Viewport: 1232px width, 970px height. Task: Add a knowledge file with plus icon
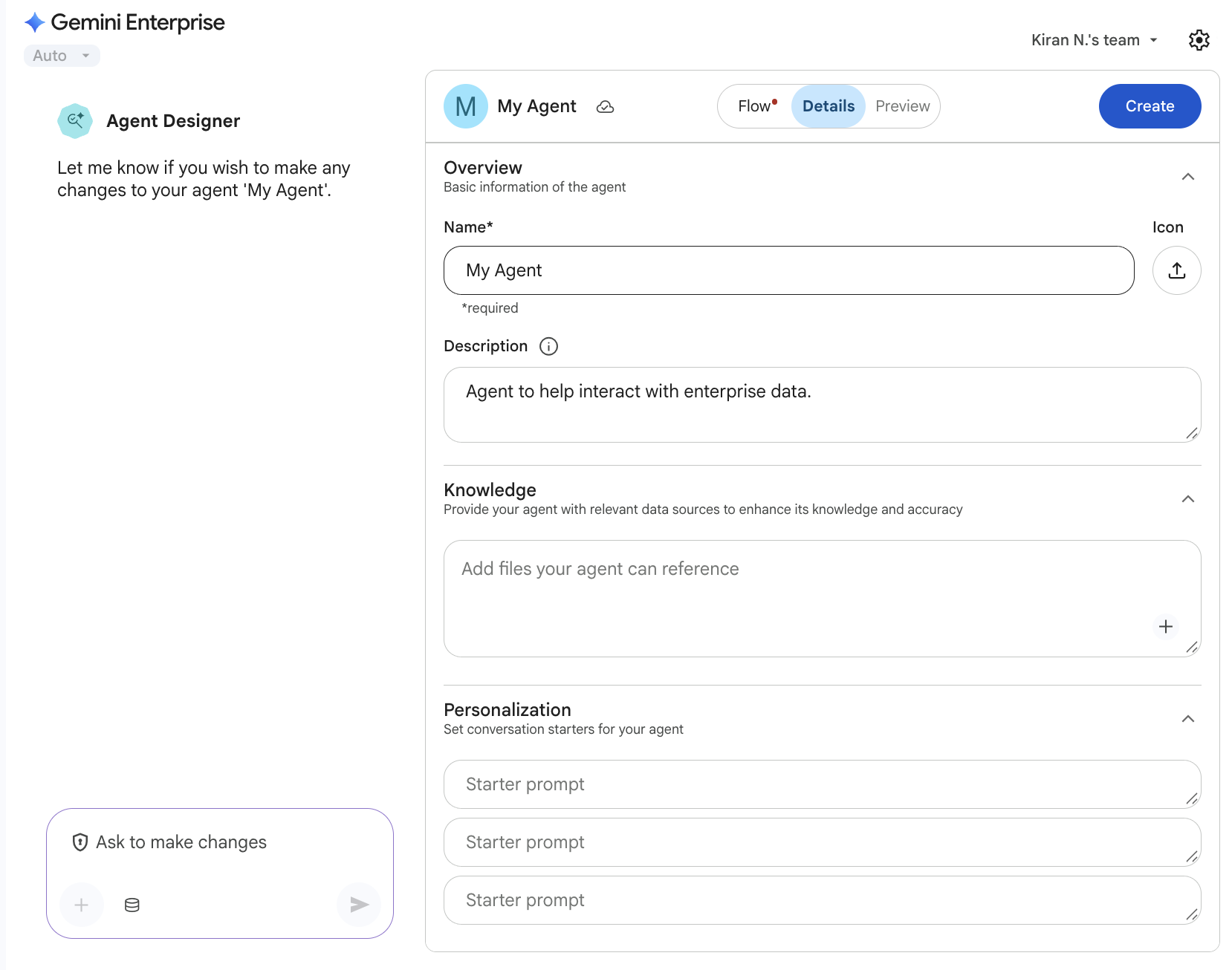click(1165, 627)
